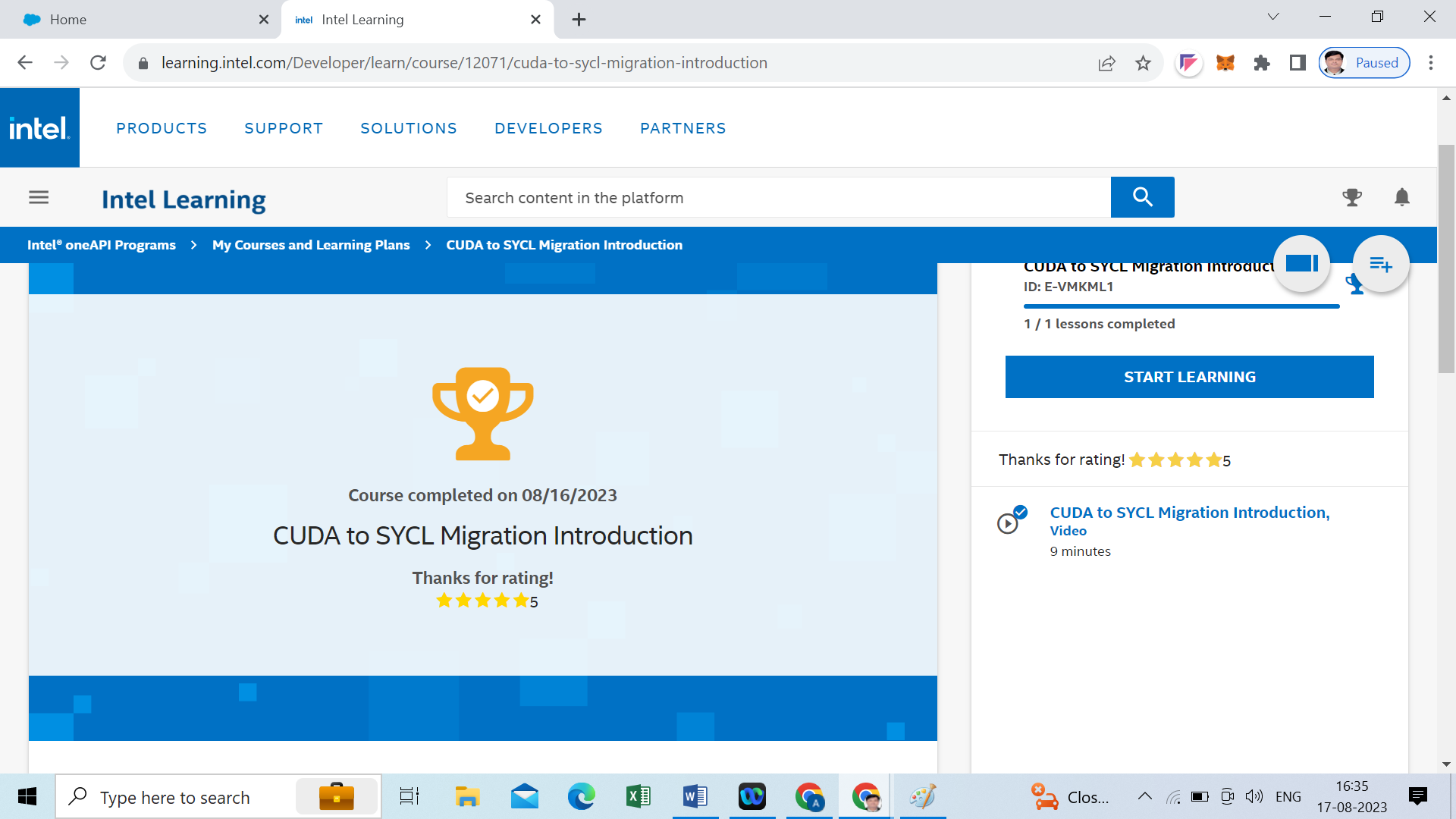
Task: Open My Courses and Learning Plans breadcrumb
Action: point(310,244)
